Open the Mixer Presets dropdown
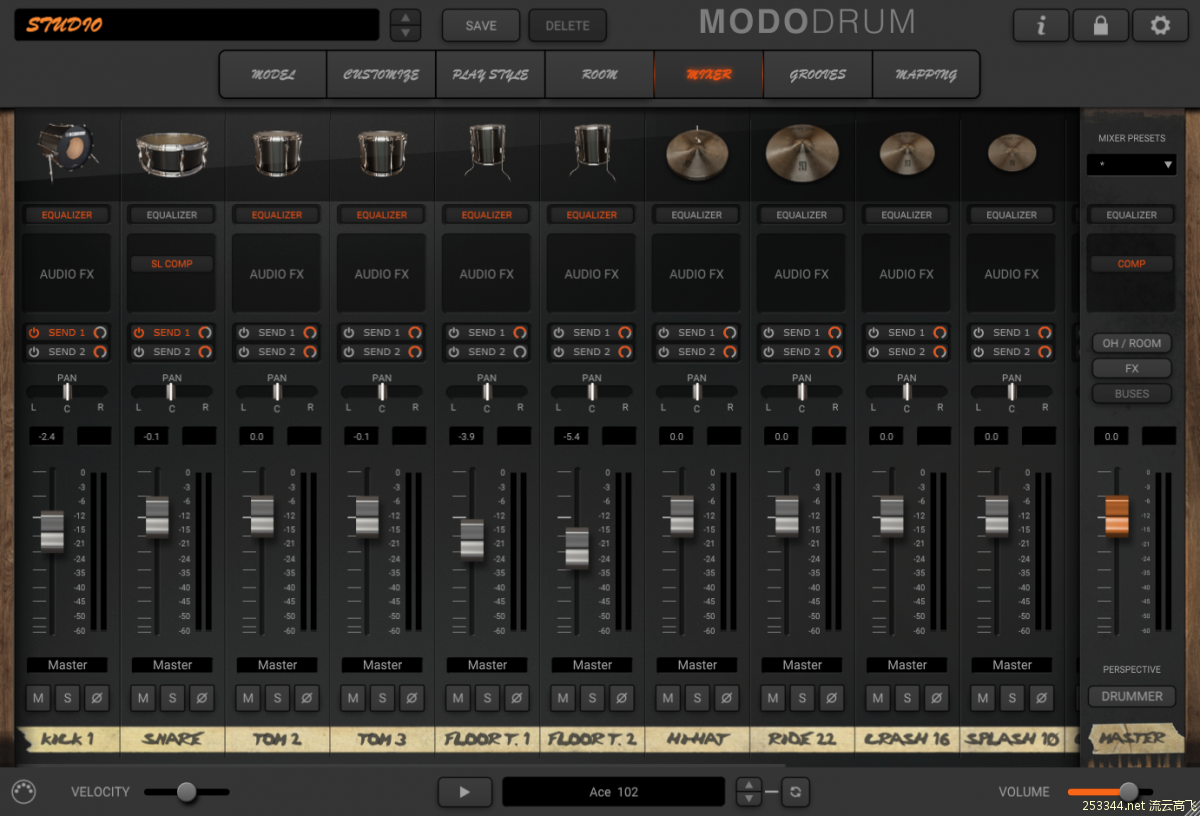1200x816 pixels. coord(1132,164)
